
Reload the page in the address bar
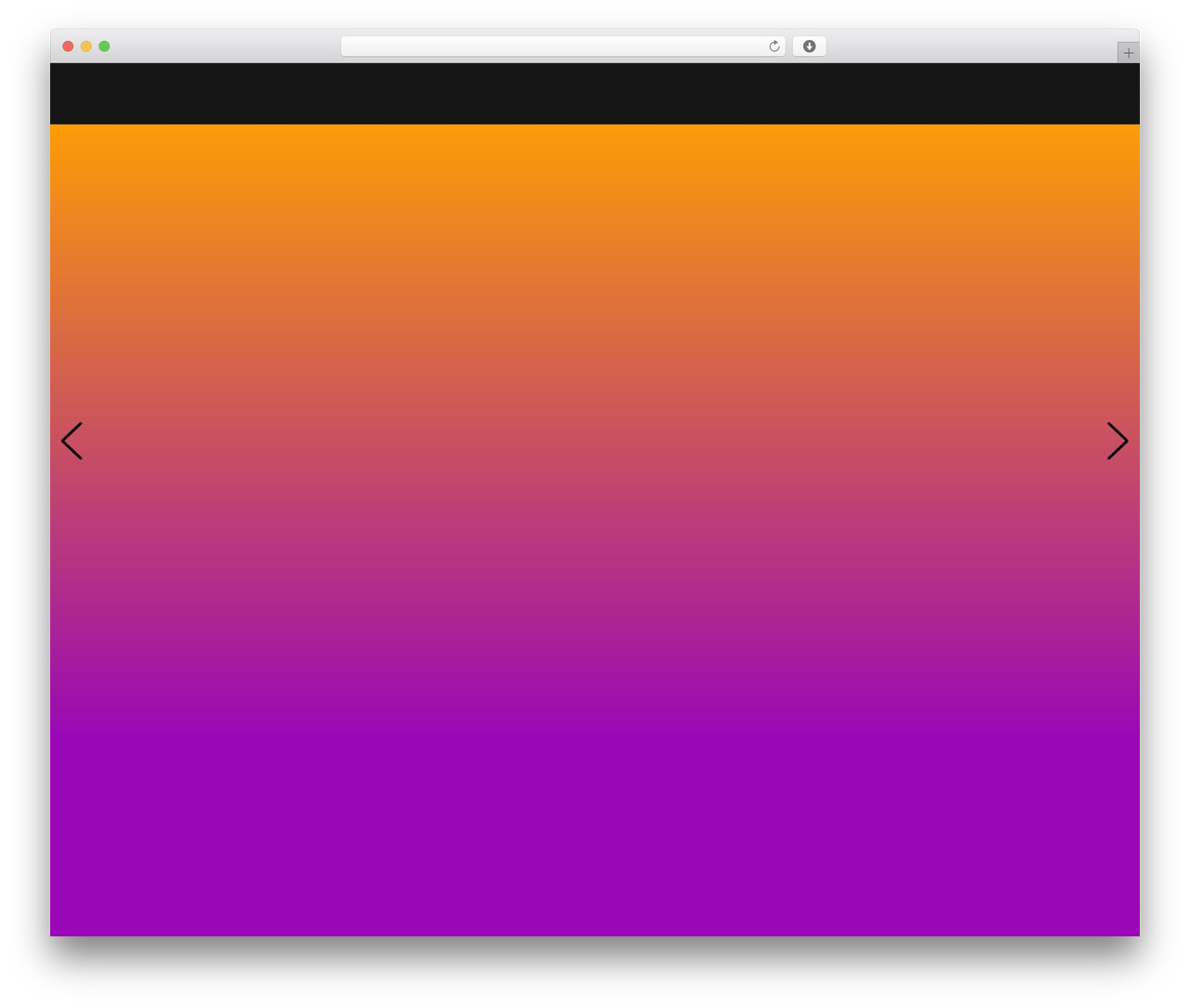774,46
